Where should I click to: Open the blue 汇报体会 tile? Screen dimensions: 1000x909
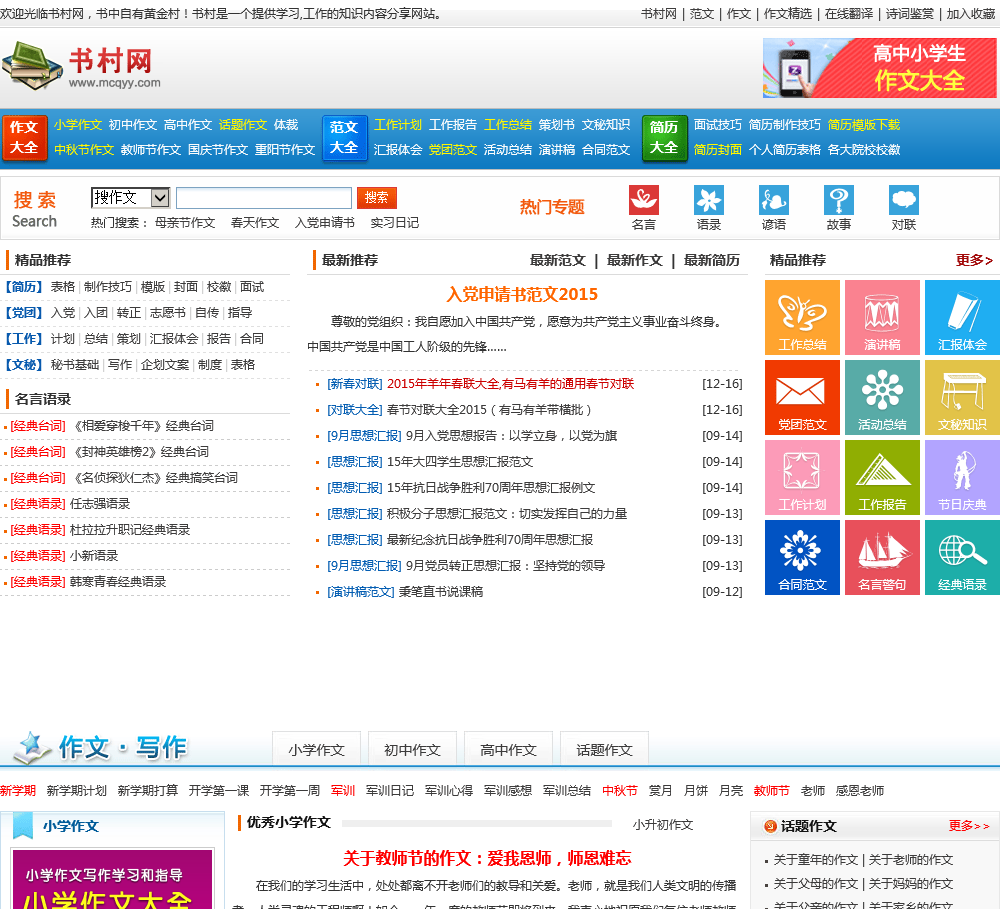point(962,317)
